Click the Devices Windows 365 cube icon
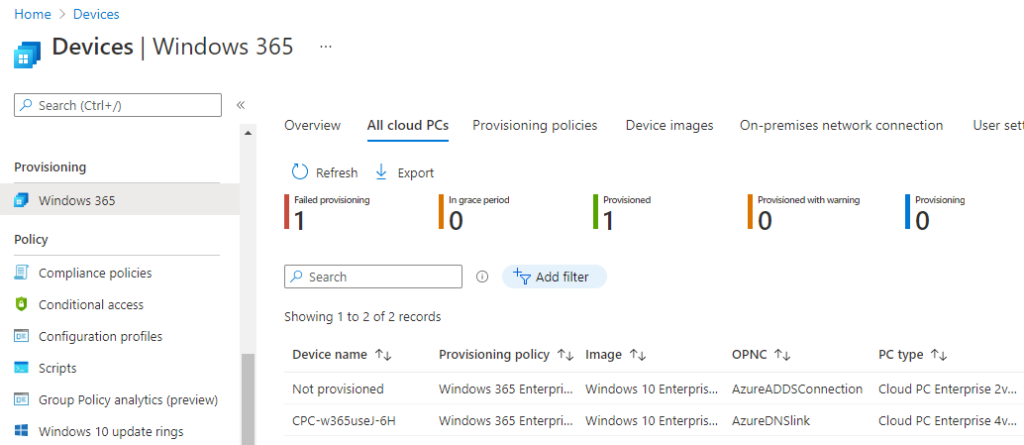This screenshot has width=1024, height=445. pyautogui.click(x=27, y=54)
